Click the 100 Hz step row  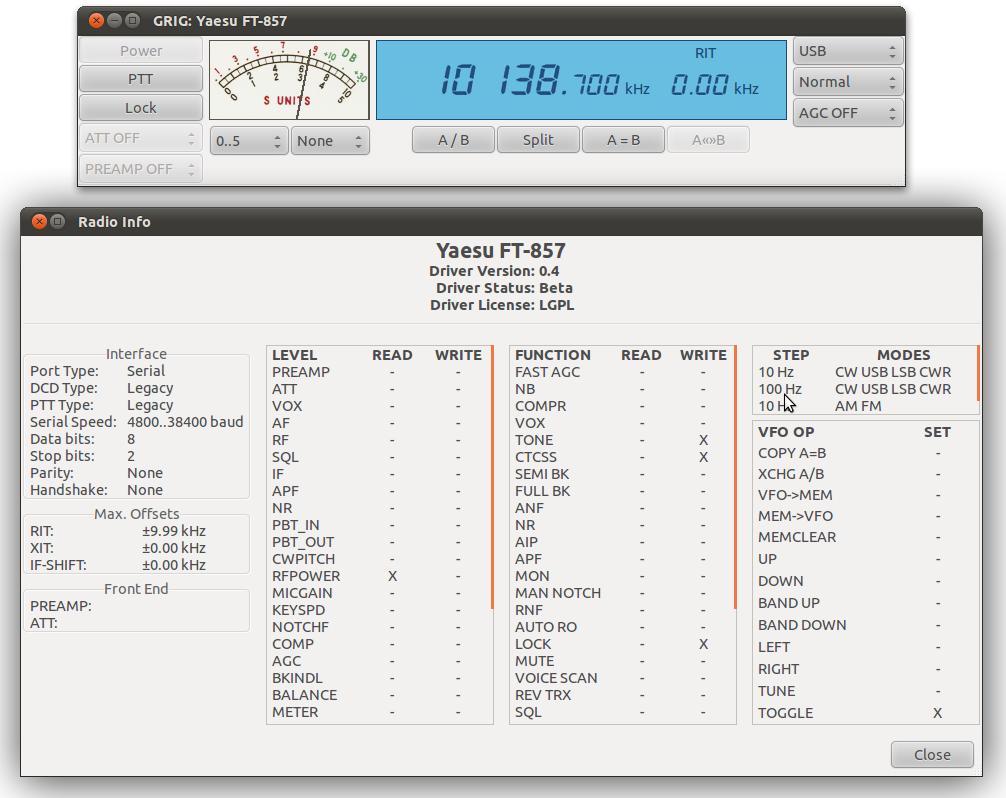pyautogui.click(x=865, y=389)
